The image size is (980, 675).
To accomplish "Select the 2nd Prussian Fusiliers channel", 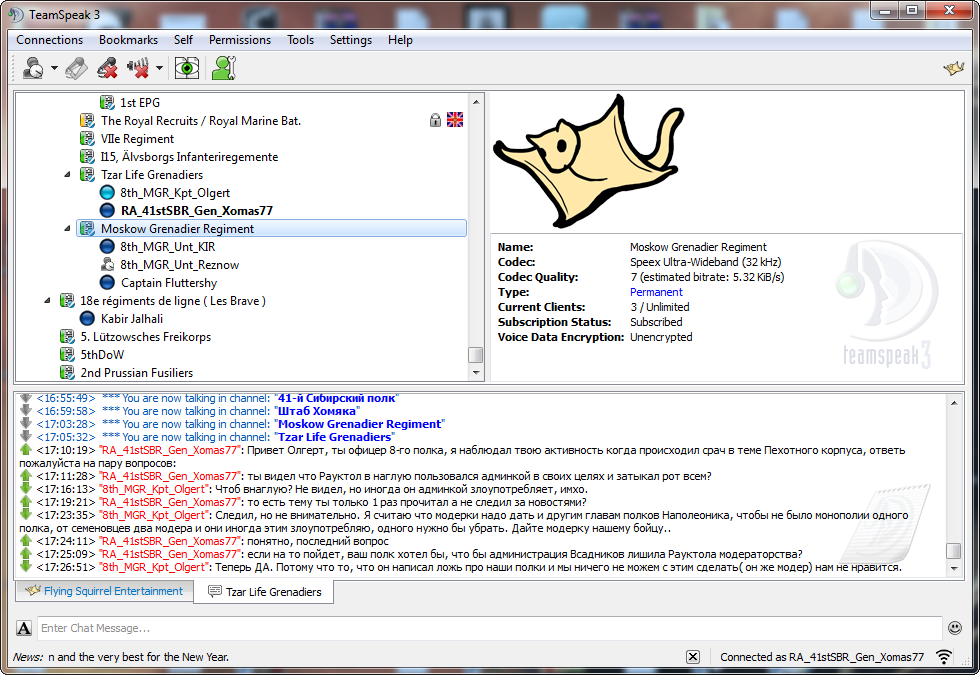I will pos(137,372).
